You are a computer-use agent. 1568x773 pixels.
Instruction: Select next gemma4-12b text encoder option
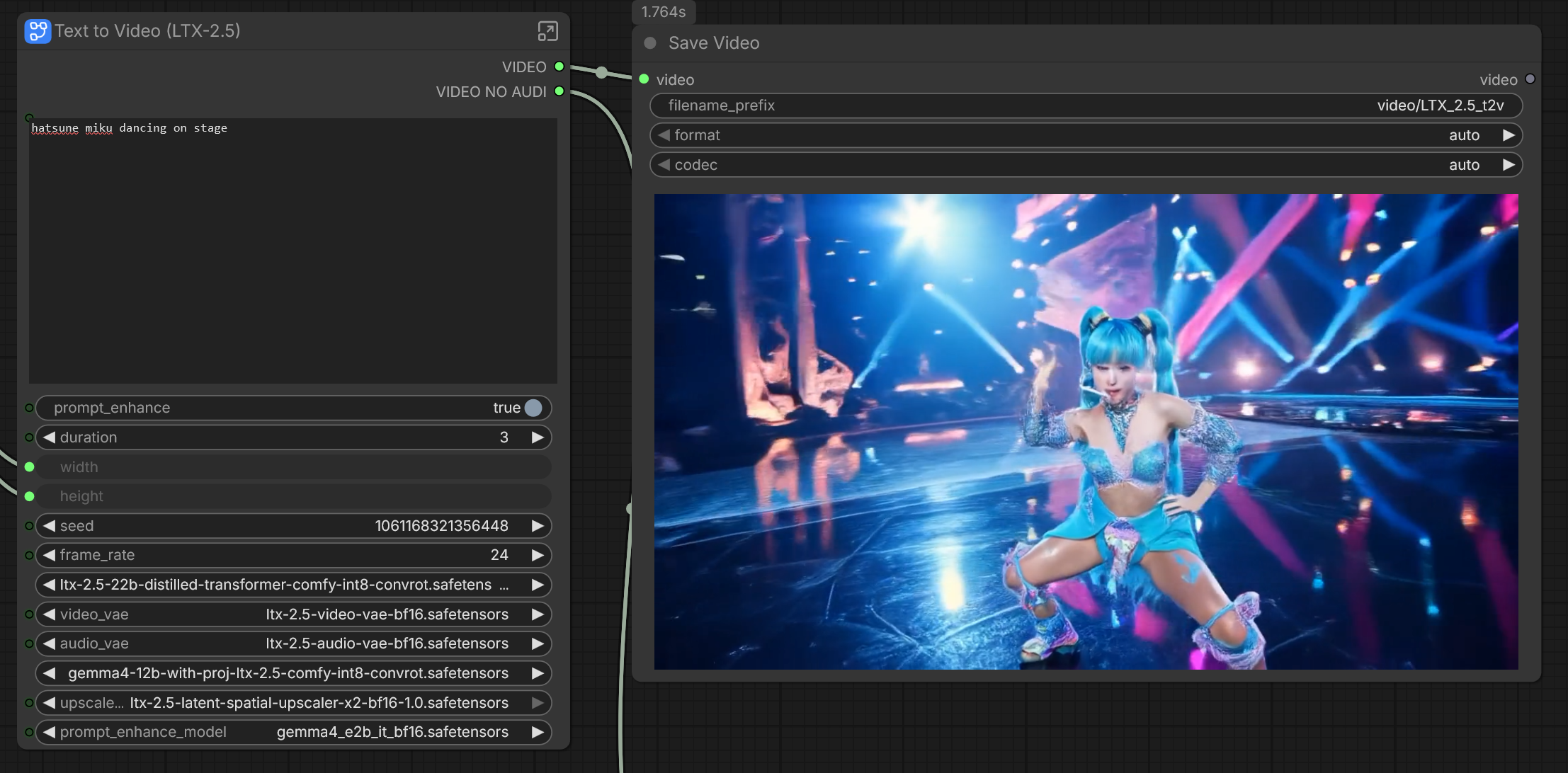click(538, 673)
